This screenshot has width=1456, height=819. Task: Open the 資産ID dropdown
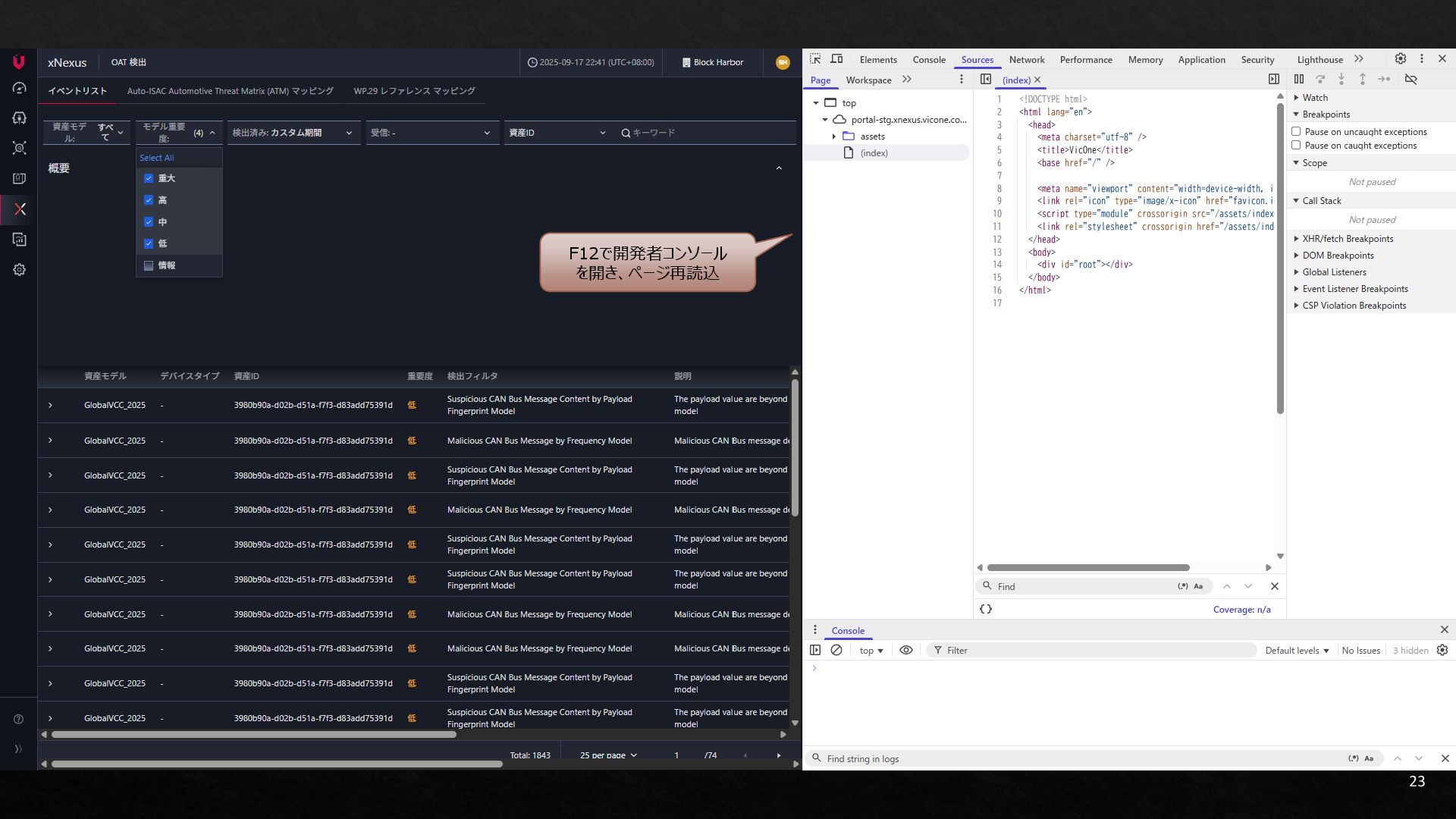tap(557, 133)
